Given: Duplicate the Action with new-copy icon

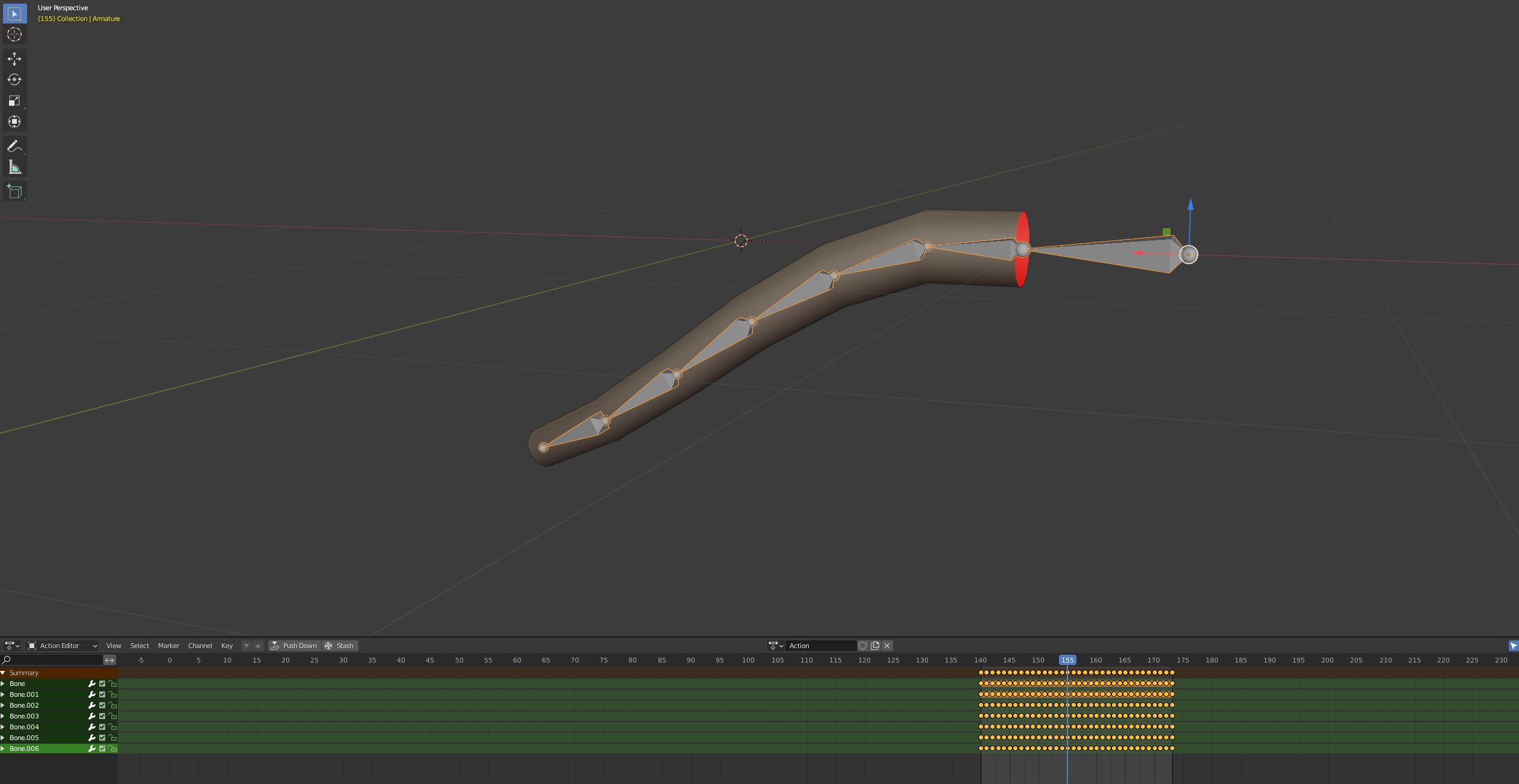Looking at the screenshot, I should [875, 646].
